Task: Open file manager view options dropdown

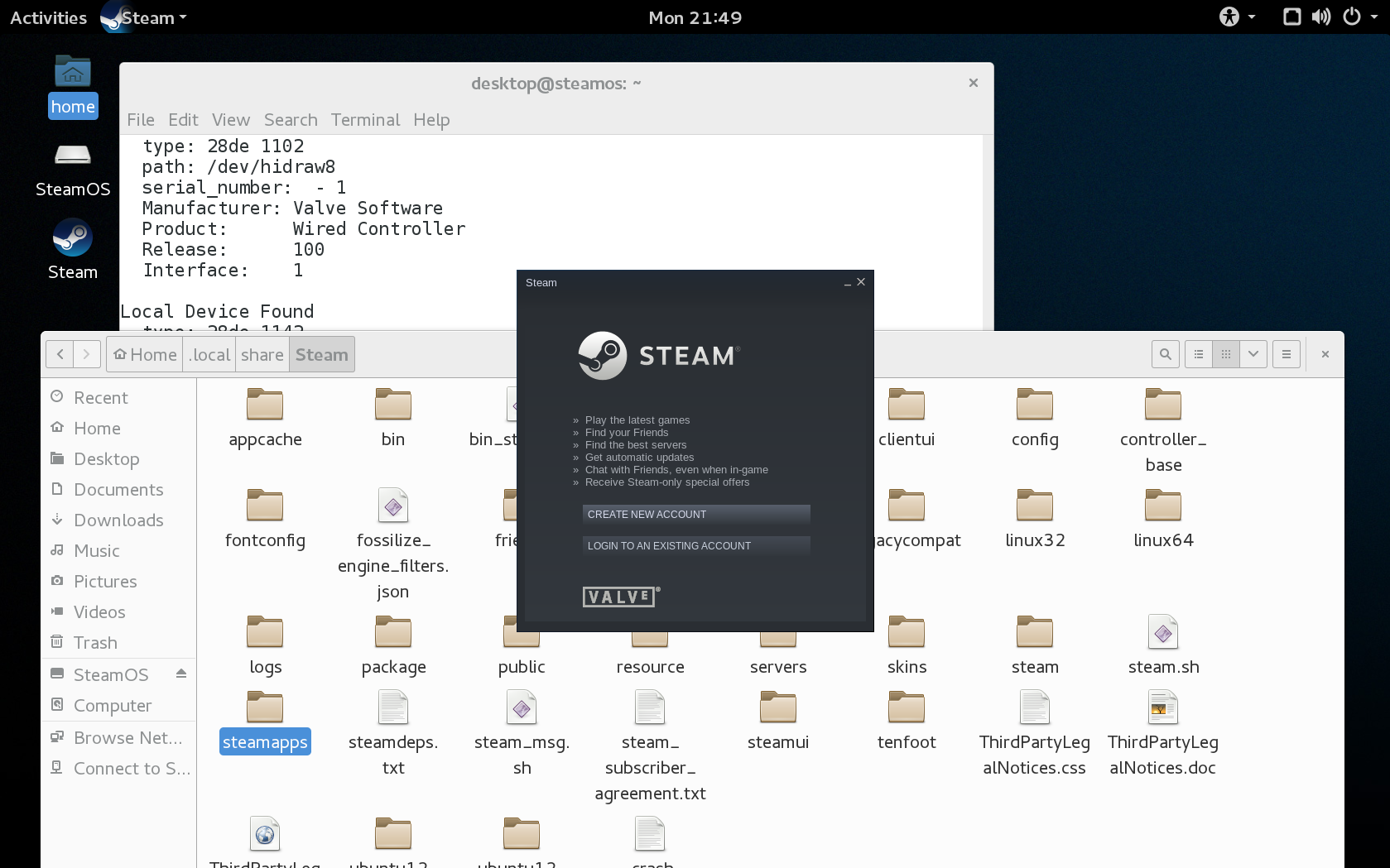Action: coord(1253,354)
